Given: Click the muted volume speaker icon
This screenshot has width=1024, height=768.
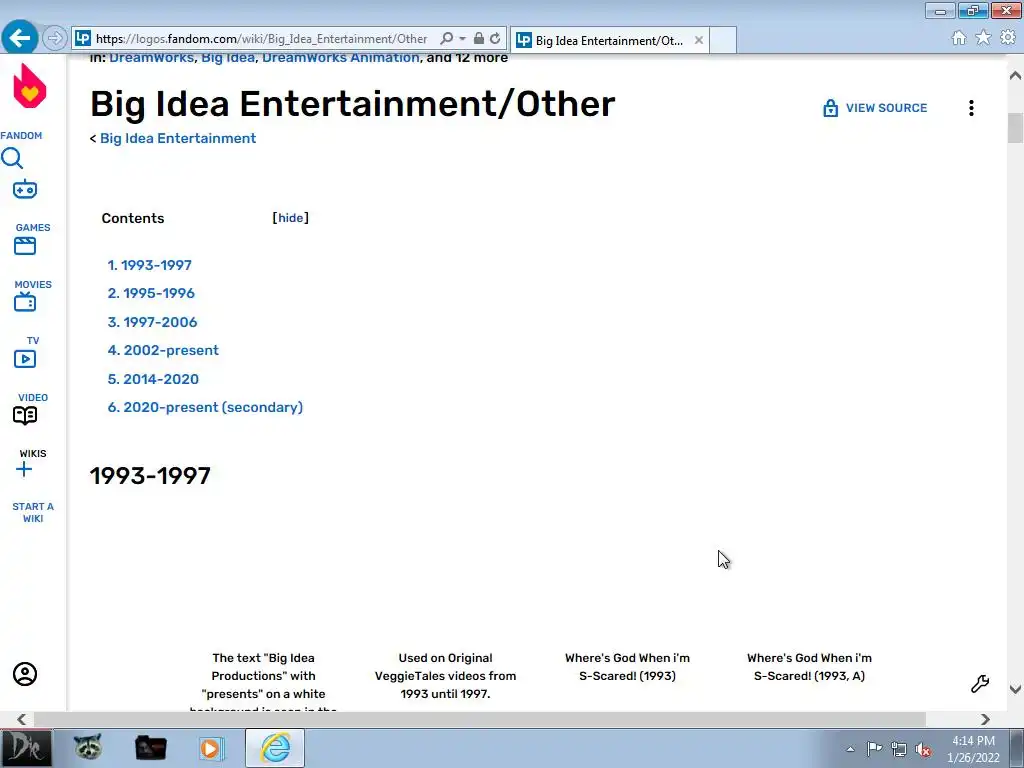Looking at the screenshot, I should pos(923,749).
